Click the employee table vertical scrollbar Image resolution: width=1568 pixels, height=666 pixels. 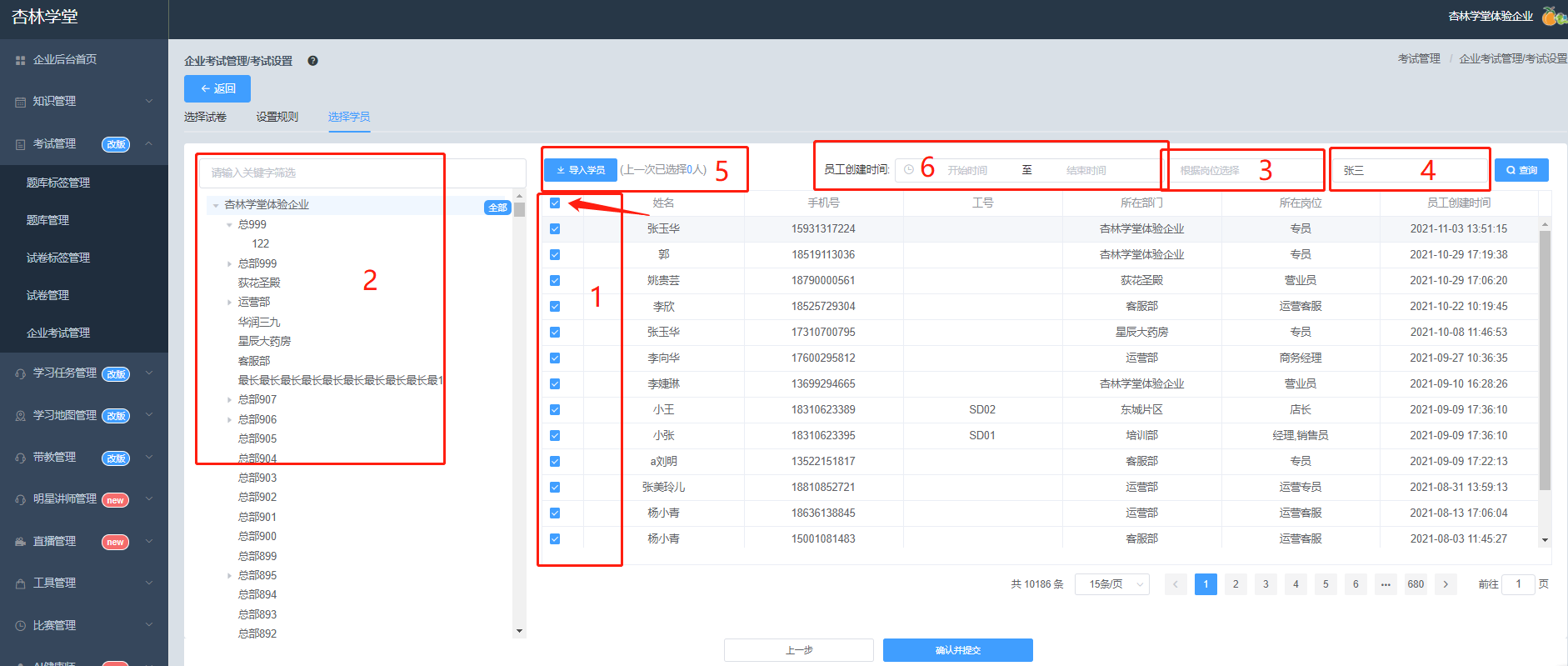point(1545,358)
